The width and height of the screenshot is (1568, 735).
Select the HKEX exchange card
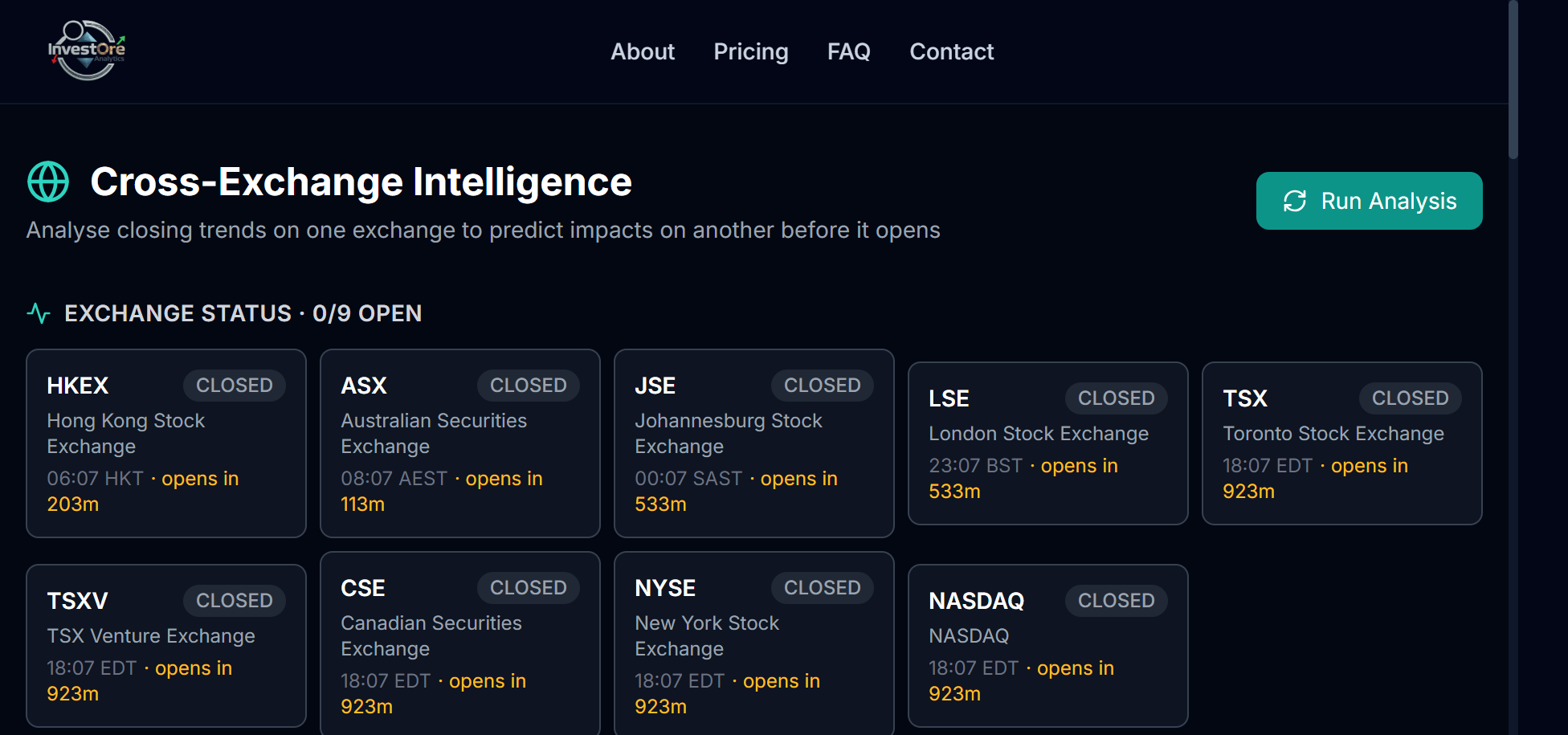point(166,443)
